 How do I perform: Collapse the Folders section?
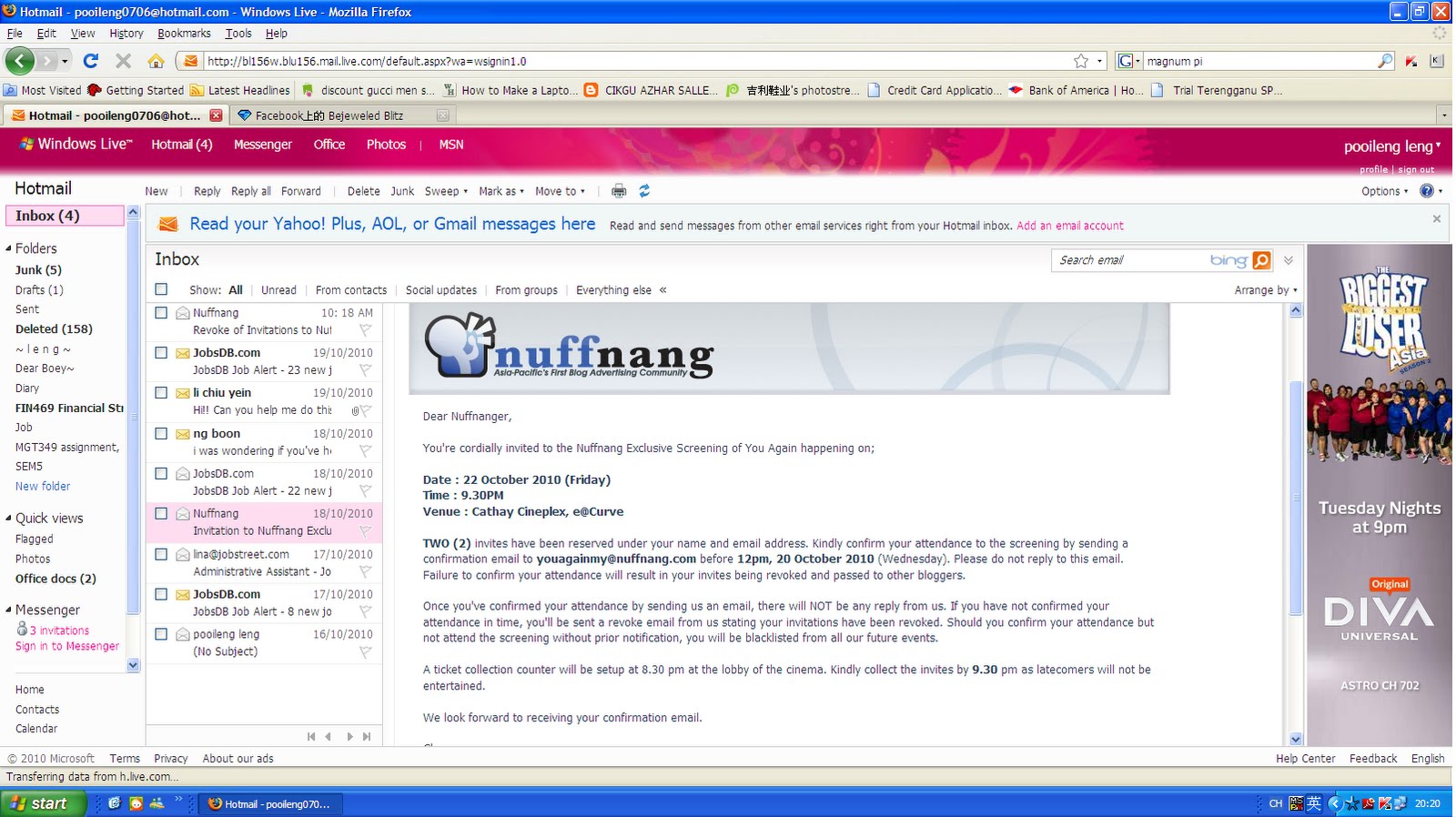(8, 248)
